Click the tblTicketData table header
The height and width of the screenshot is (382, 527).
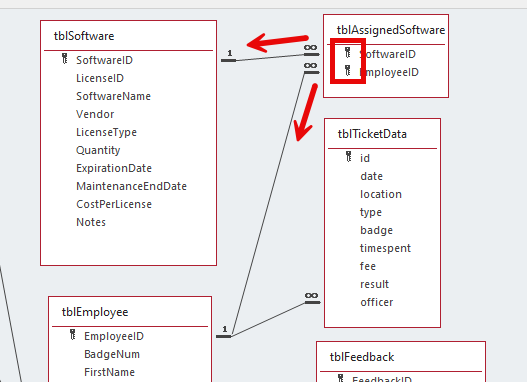[372, 134]
